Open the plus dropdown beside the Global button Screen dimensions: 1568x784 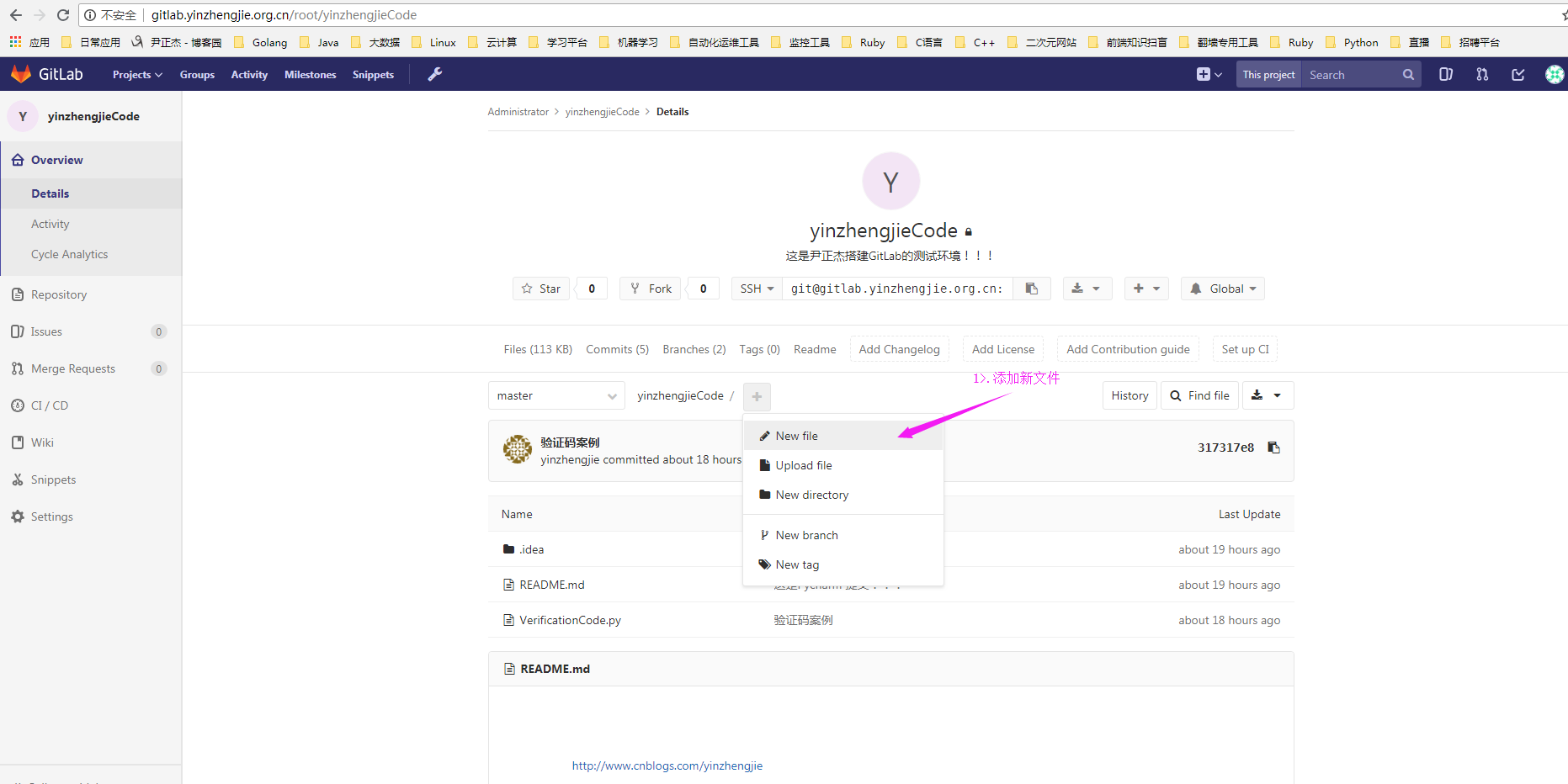1146,289
